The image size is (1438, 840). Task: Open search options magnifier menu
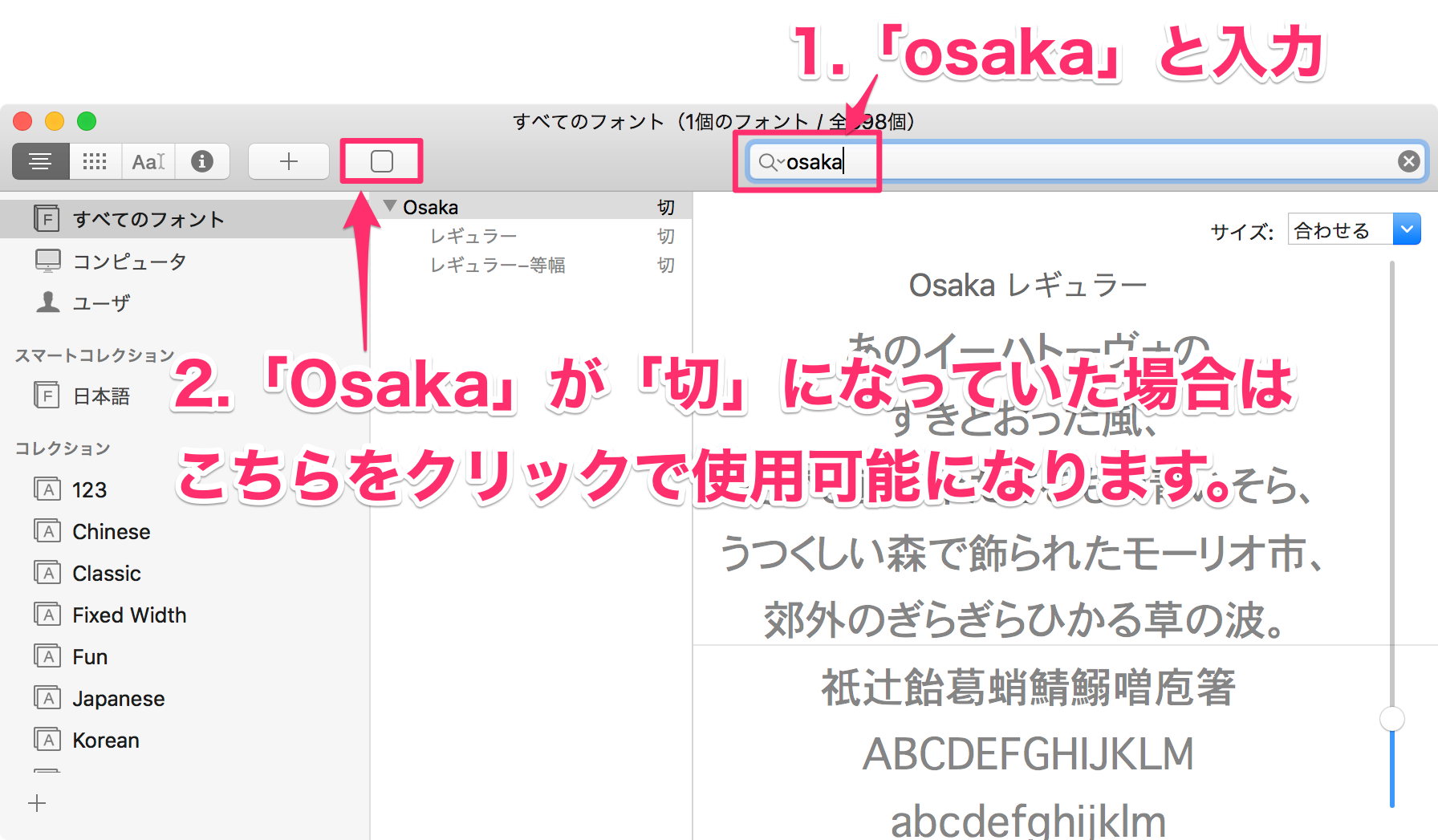pos(770,162)
